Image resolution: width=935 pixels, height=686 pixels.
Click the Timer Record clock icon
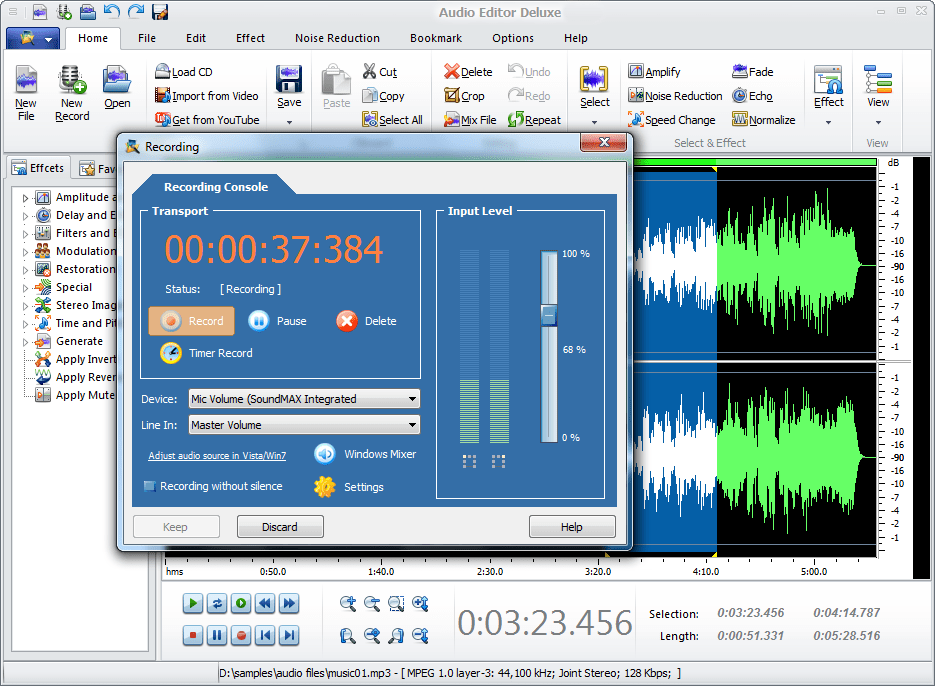point(171,353)
